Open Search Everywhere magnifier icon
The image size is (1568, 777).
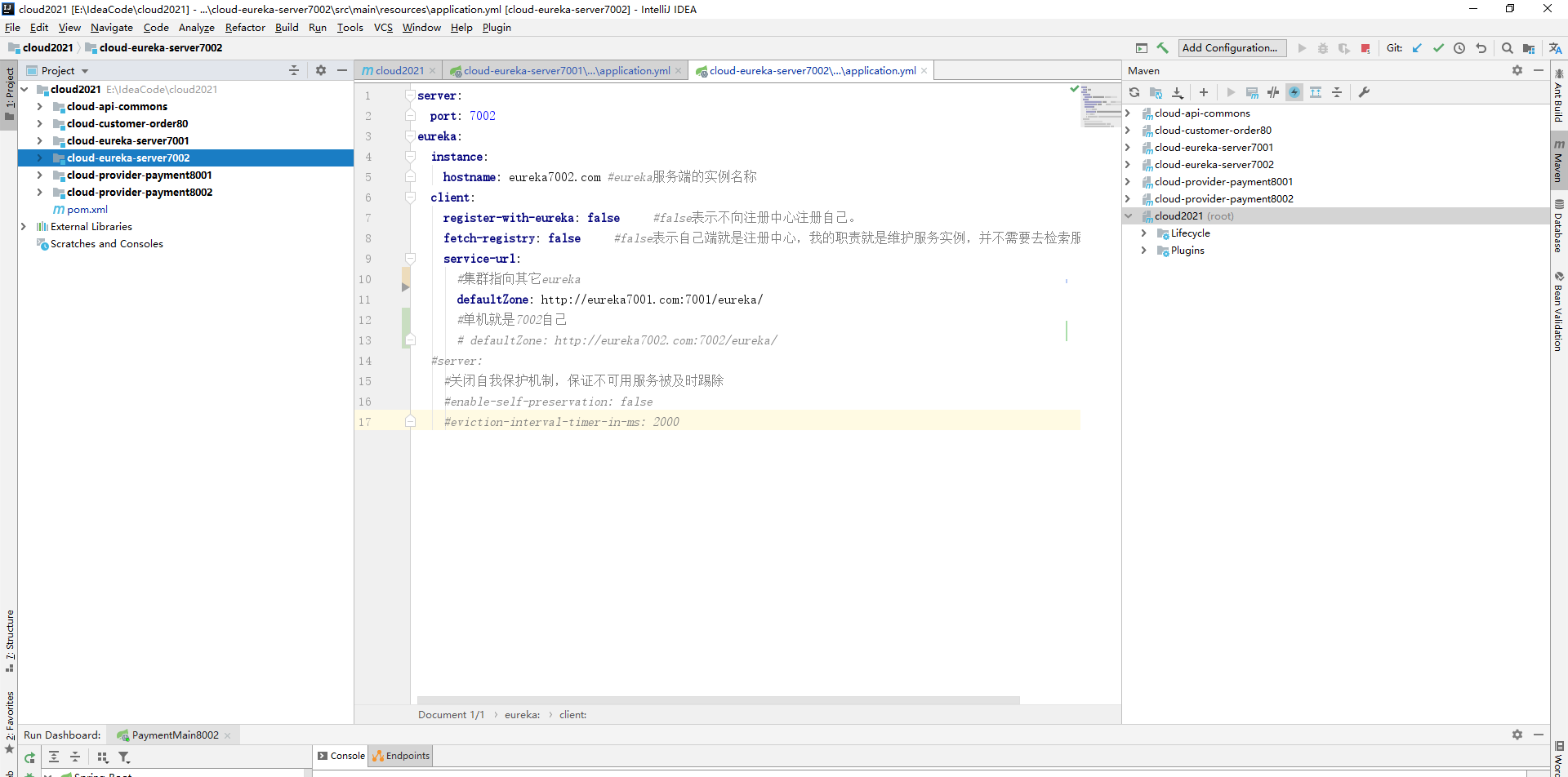[1508, 48]
